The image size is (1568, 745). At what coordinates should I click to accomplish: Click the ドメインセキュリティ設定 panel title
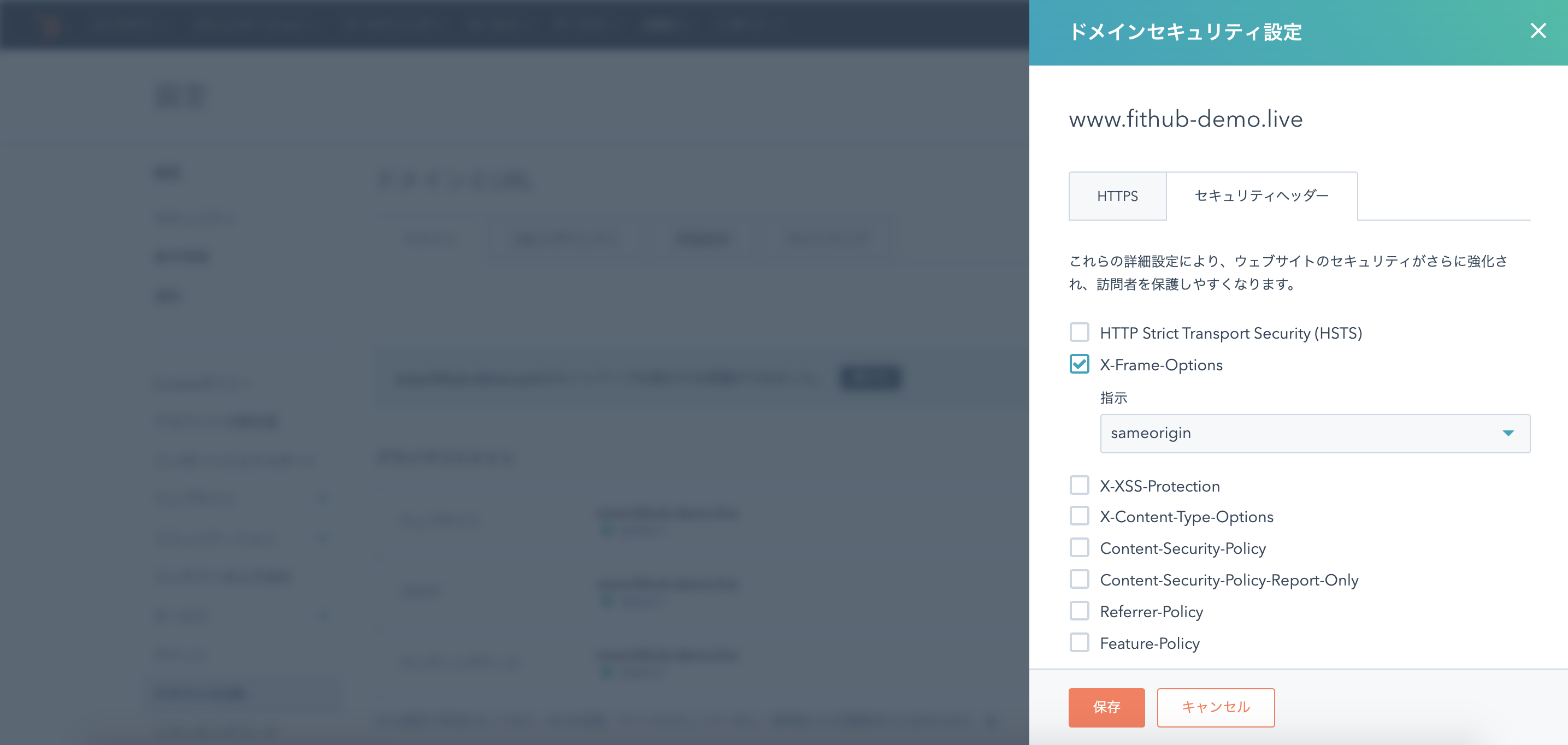[1185, 32]
